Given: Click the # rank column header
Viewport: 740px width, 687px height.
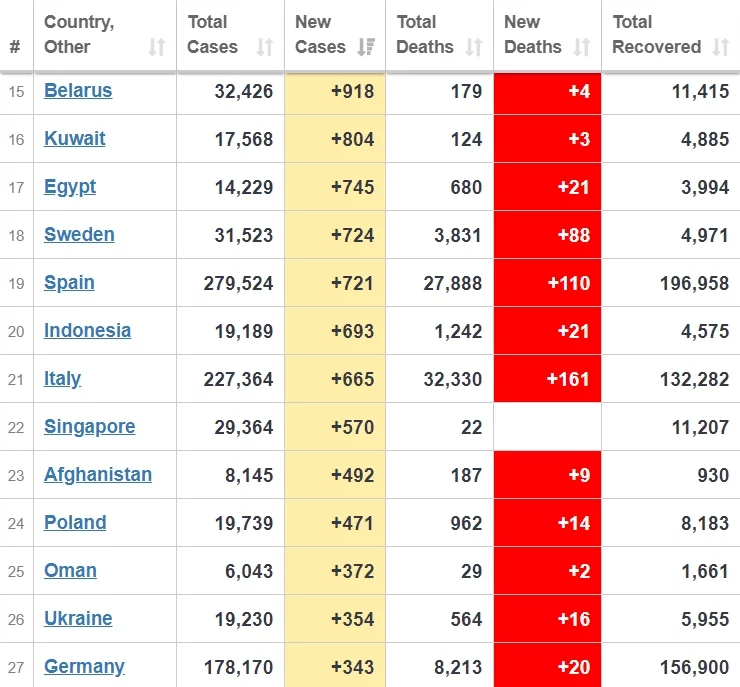Looking at the screenshot, I should tap(15, 47).
